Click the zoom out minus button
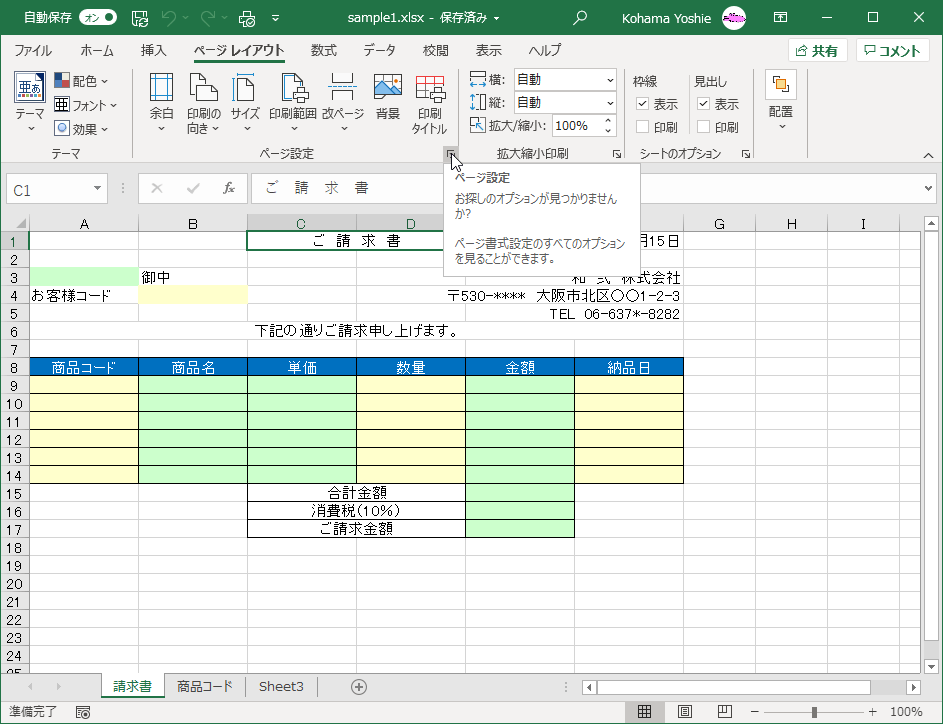 point(755,712)
